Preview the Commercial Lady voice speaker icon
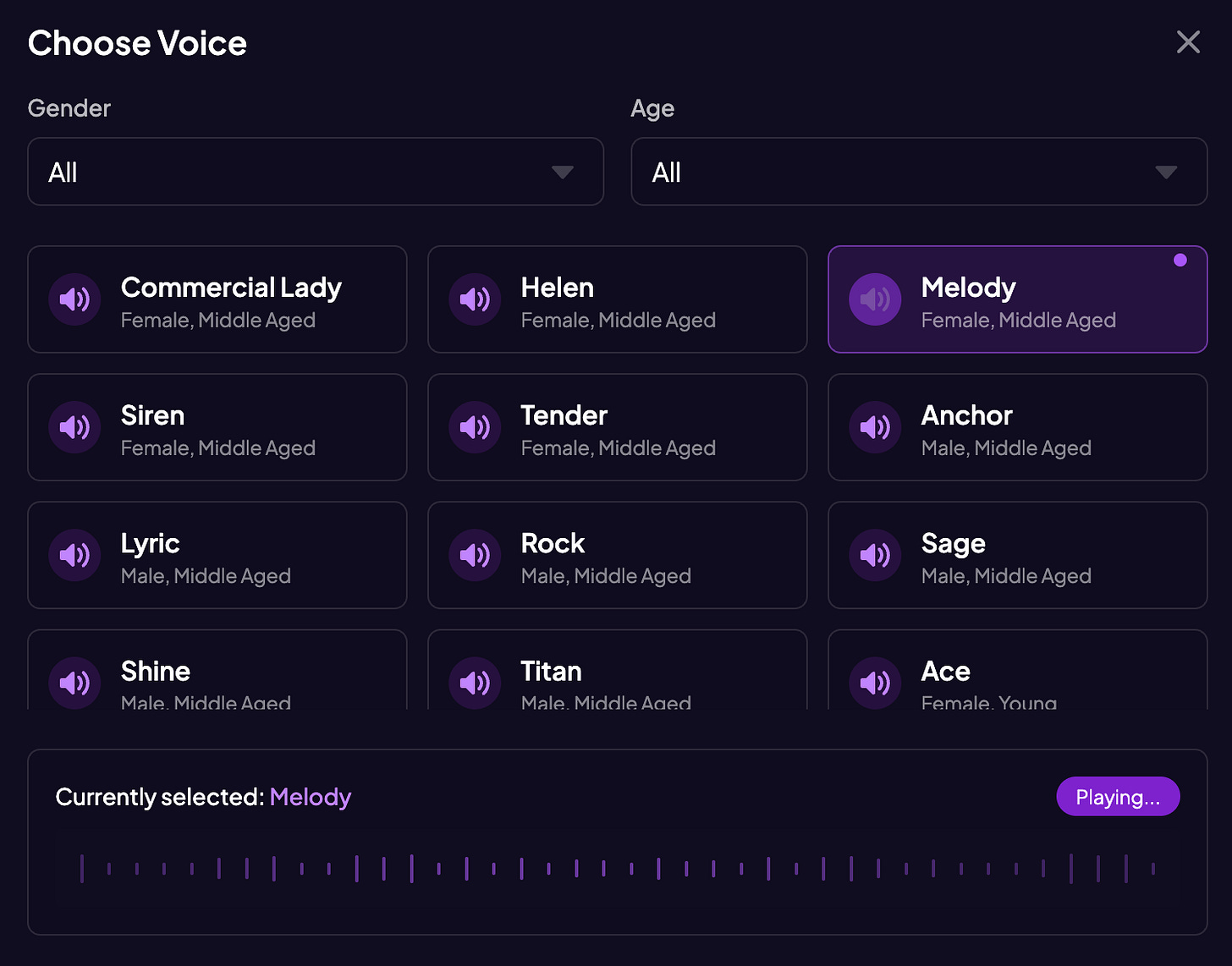Screen dimensions: 1232x966 coord(74,299)
